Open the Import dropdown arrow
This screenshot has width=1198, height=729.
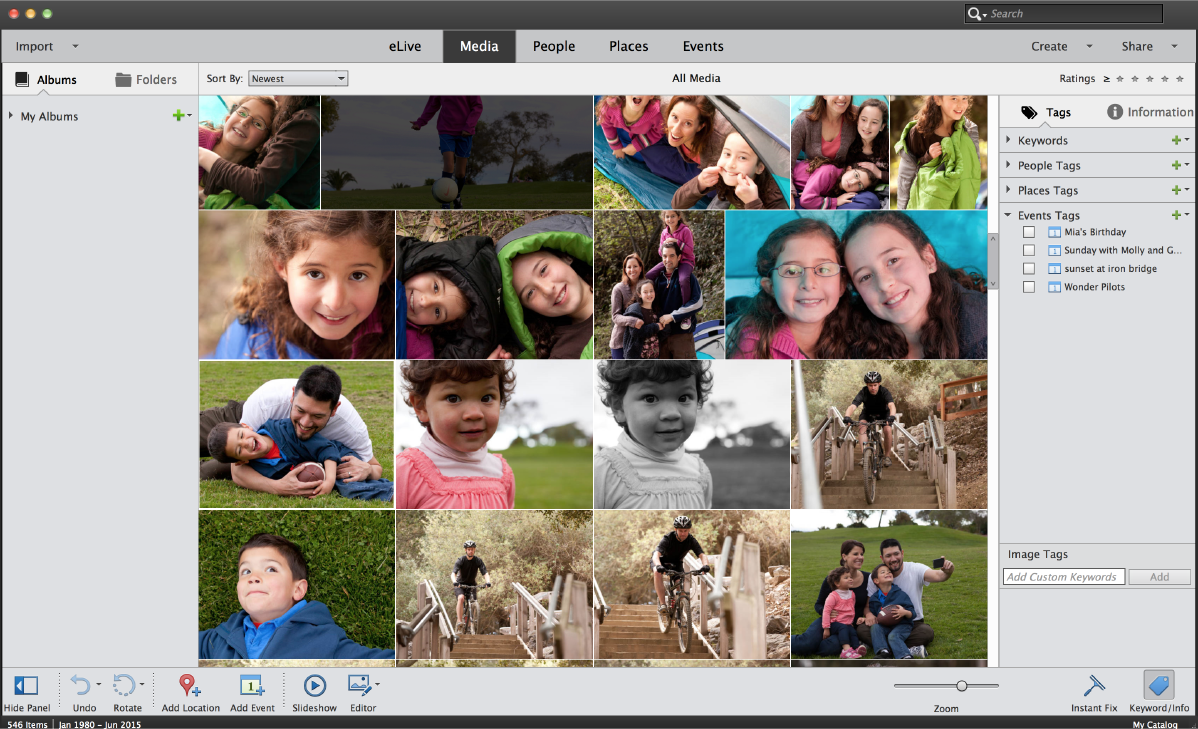75,46
